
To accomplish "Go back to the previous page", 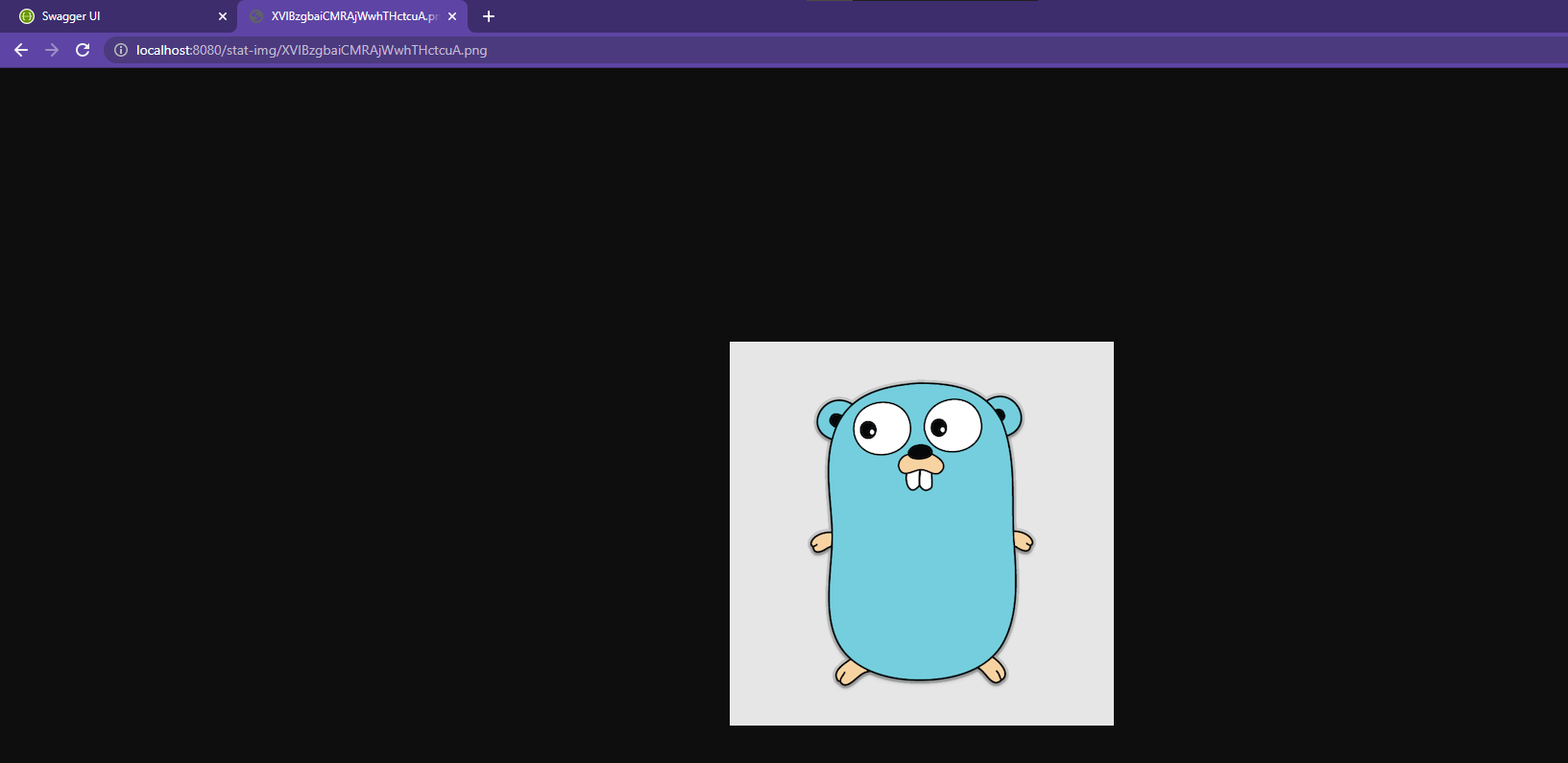I will tap(21, 50).
